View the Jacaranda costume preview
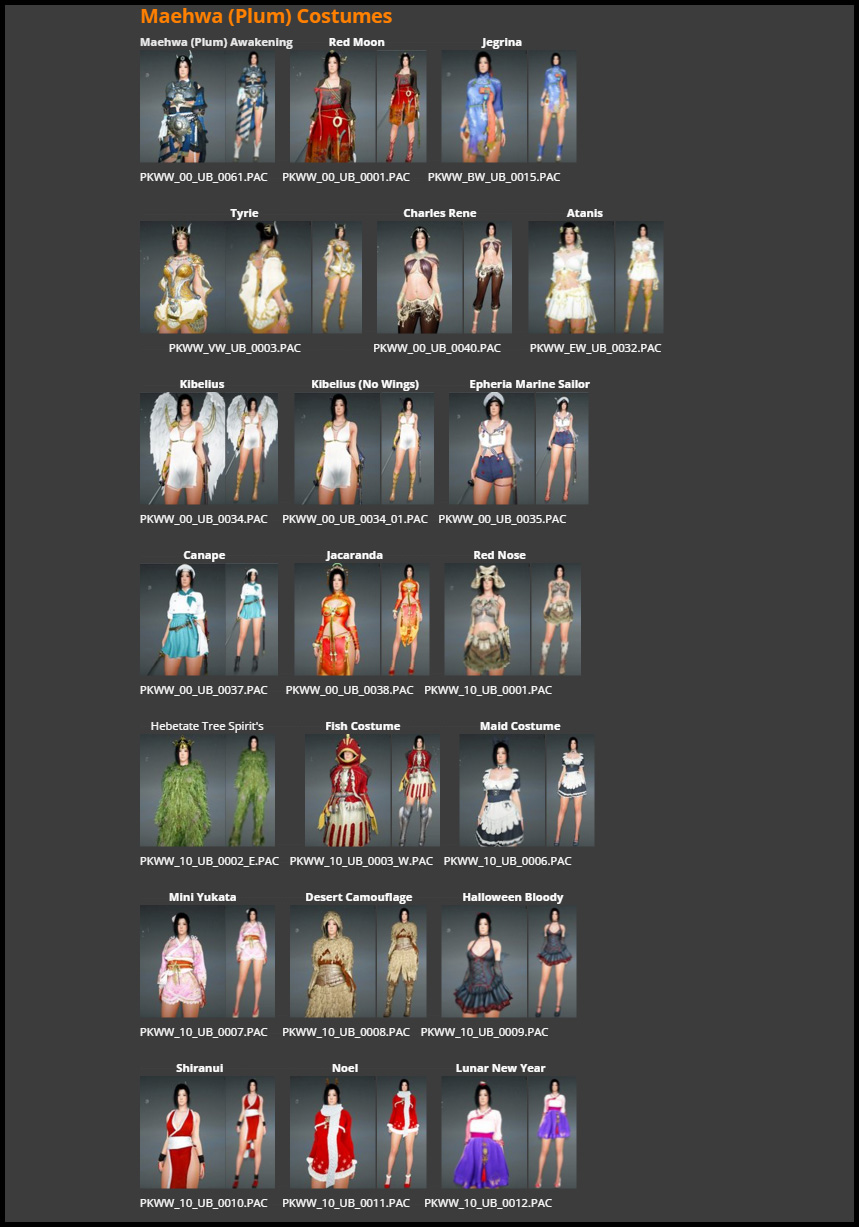 click(360, 618)
